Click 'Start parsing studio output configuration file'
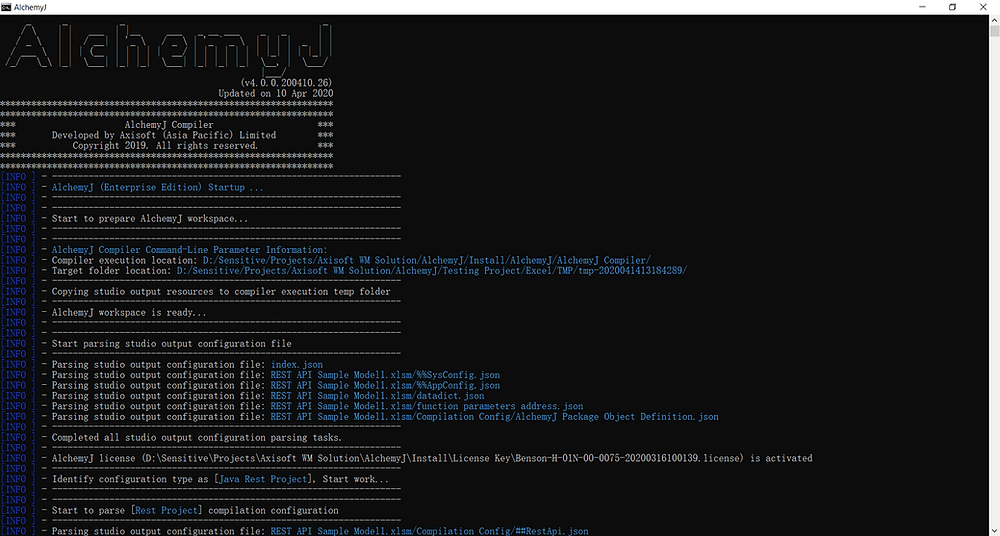Image resolution: width=1000 pixels, height=536 pixels. pos(172,344)
